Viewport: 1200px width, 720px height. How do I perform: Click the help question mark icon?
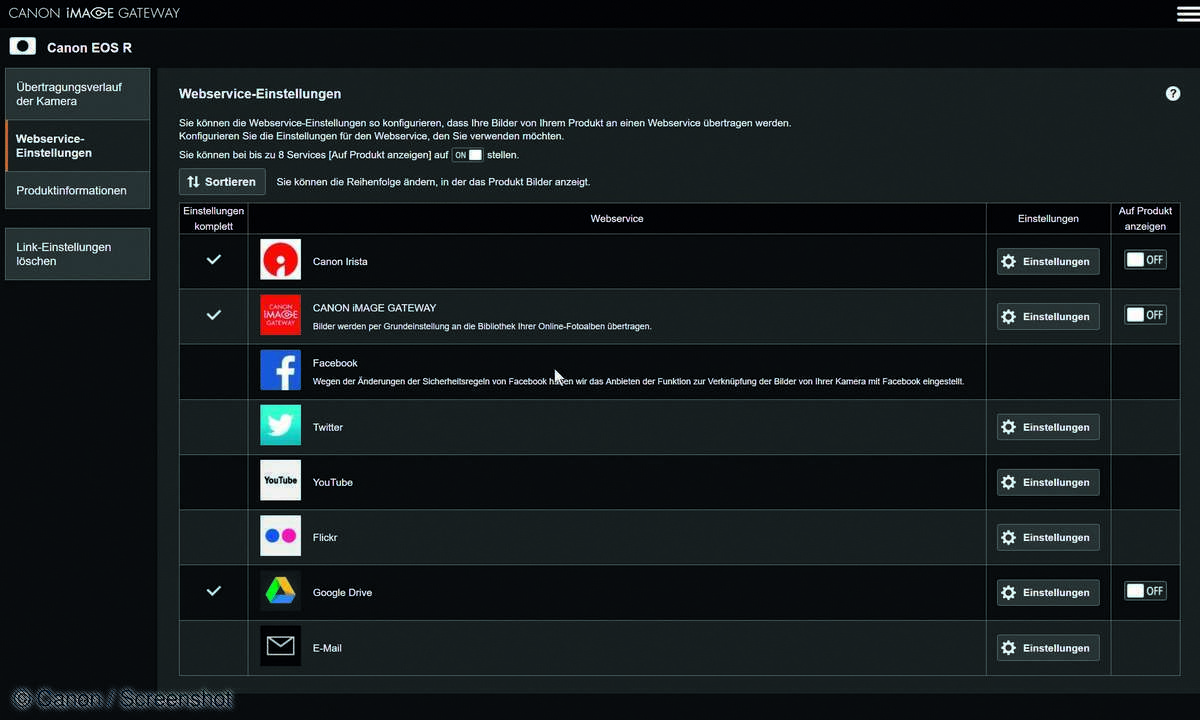pyautogui.click(x=1173, y=93)
